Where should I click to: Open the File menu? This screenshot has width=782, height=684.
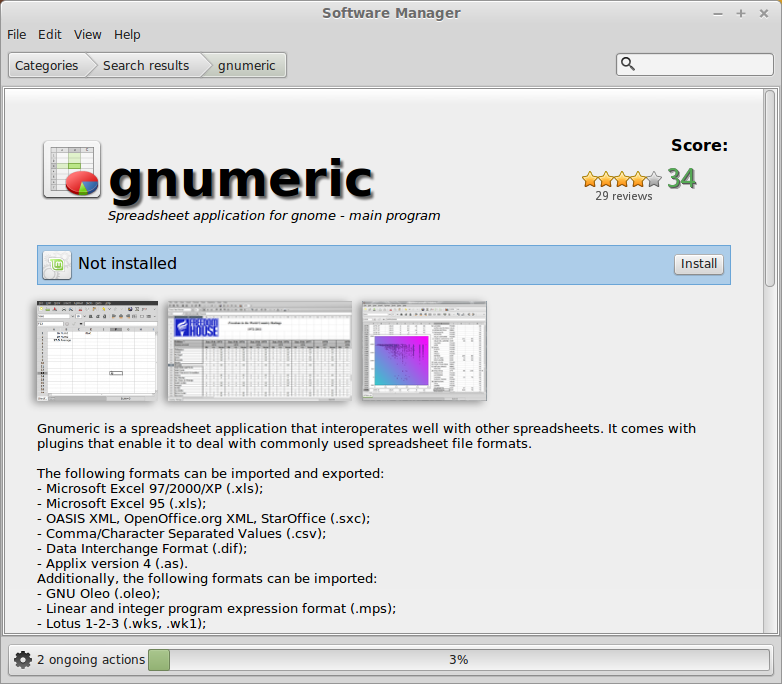(x=16, y=34)
